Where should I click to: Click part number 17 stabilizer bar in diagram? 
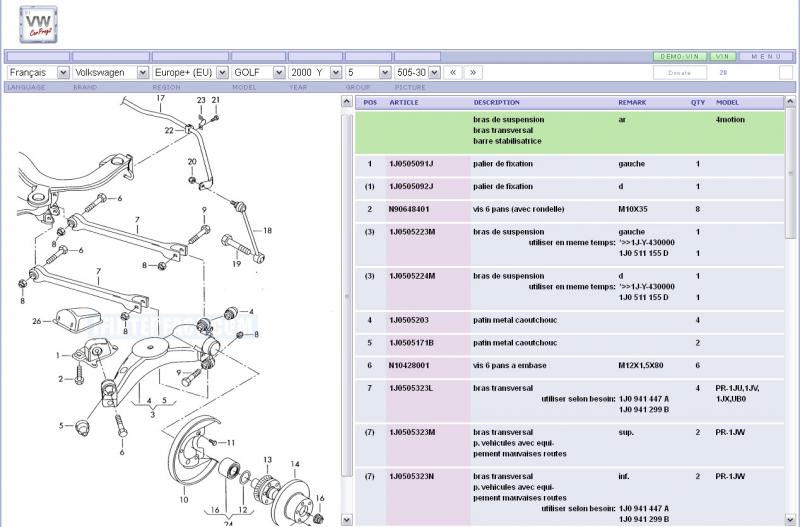click(160, 98)
